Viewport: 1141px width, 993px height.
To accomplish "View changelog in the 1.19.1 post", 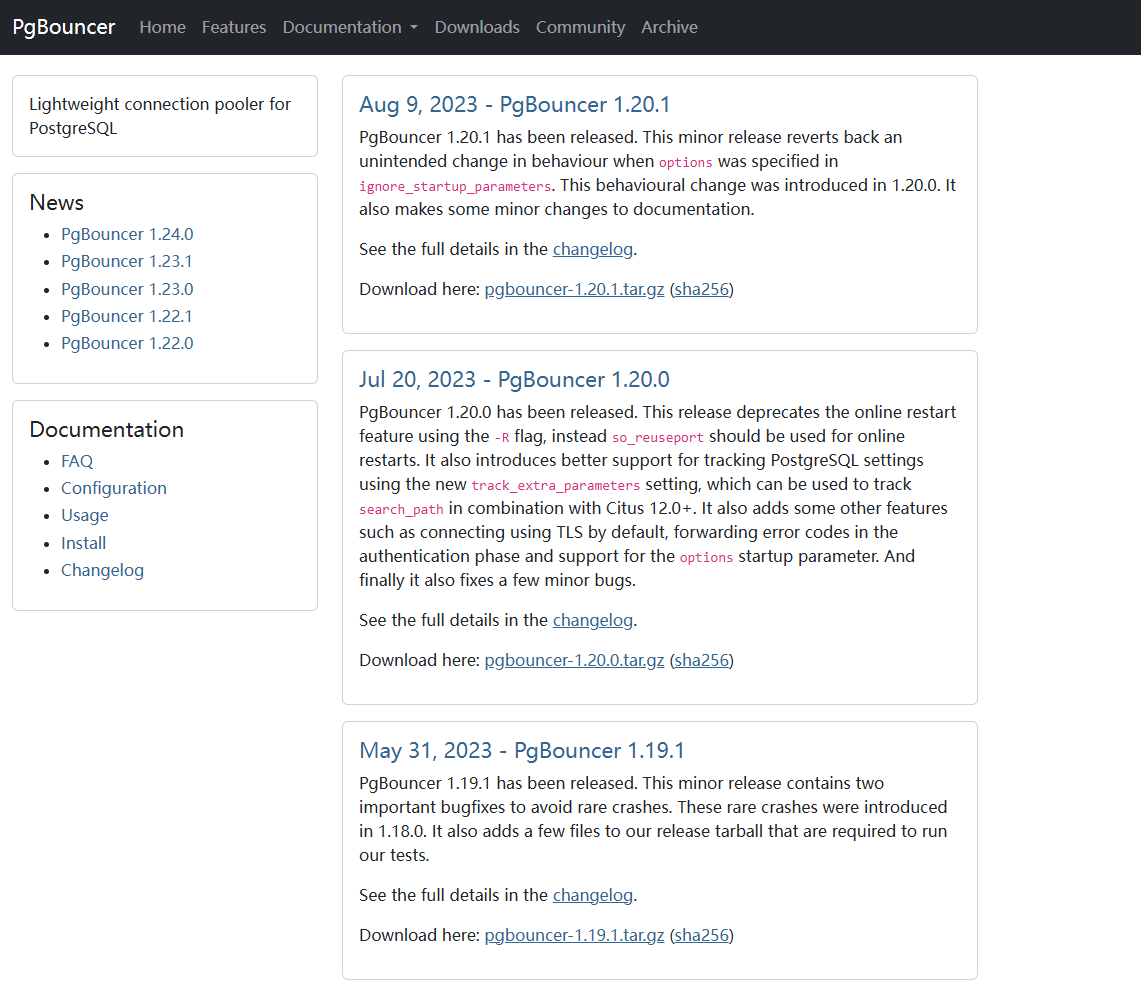I will 592,895.
